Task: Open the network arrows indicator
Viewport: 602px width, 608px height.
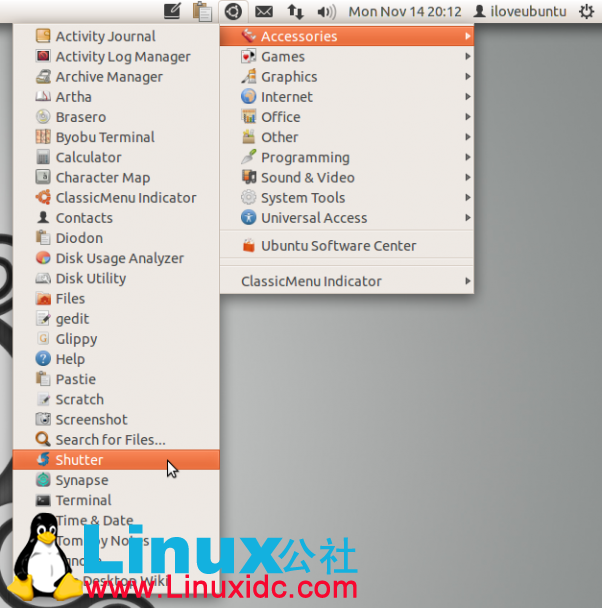Action: pos(295,12)
